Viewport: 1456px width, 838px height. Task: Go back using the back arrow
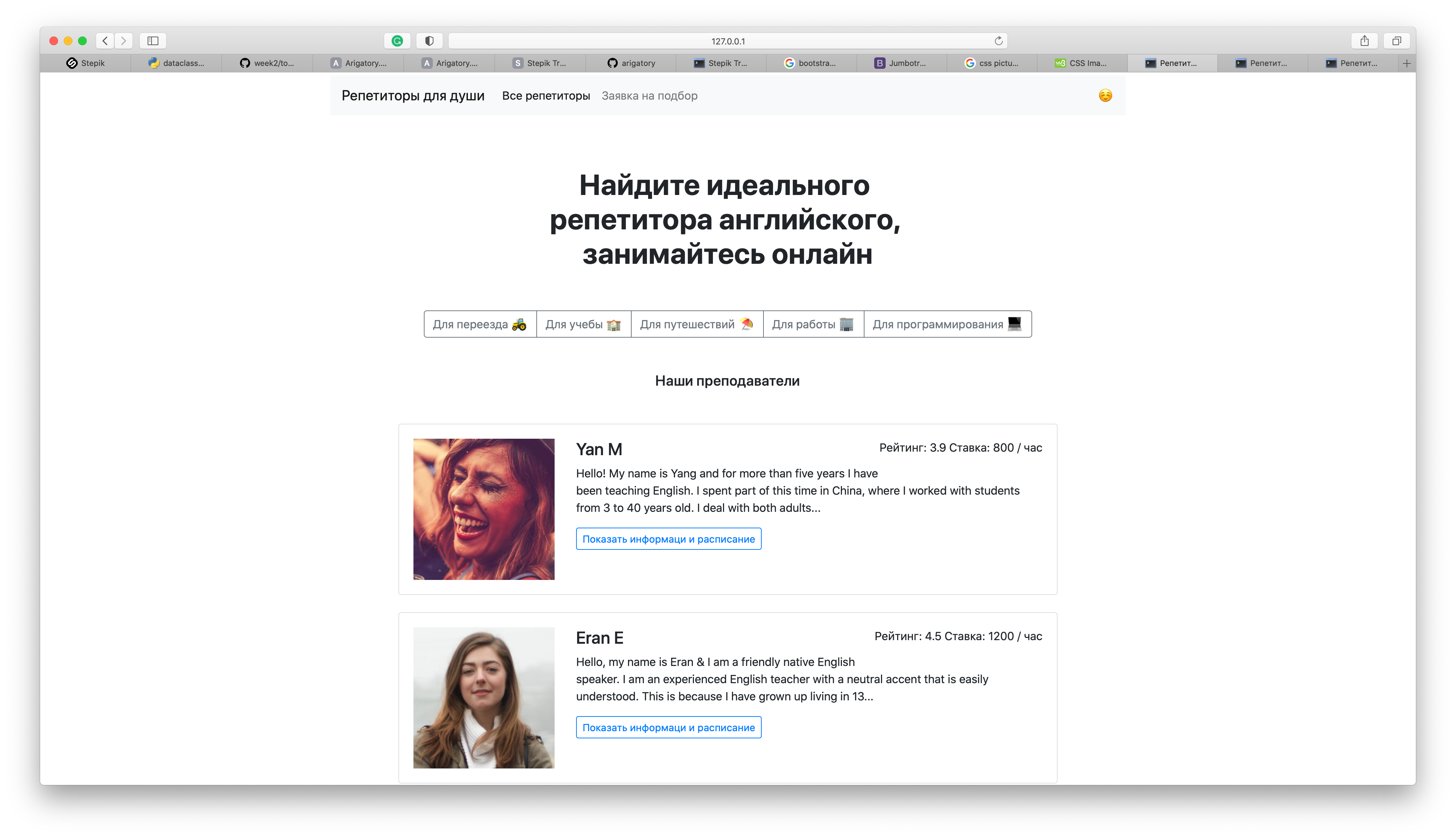tap(105, 41)
